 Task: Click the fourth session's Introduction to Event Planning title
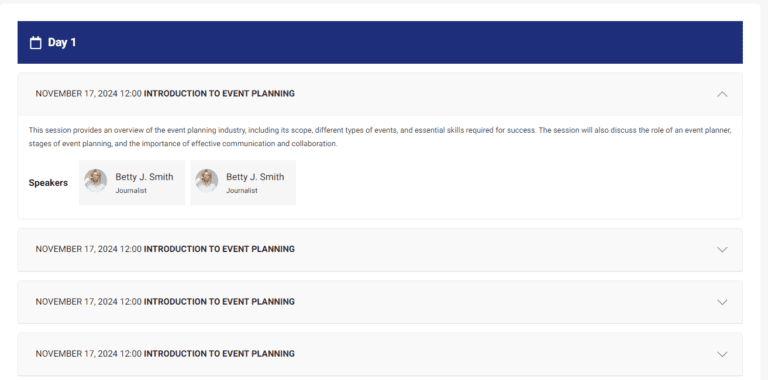click(219, 354)
